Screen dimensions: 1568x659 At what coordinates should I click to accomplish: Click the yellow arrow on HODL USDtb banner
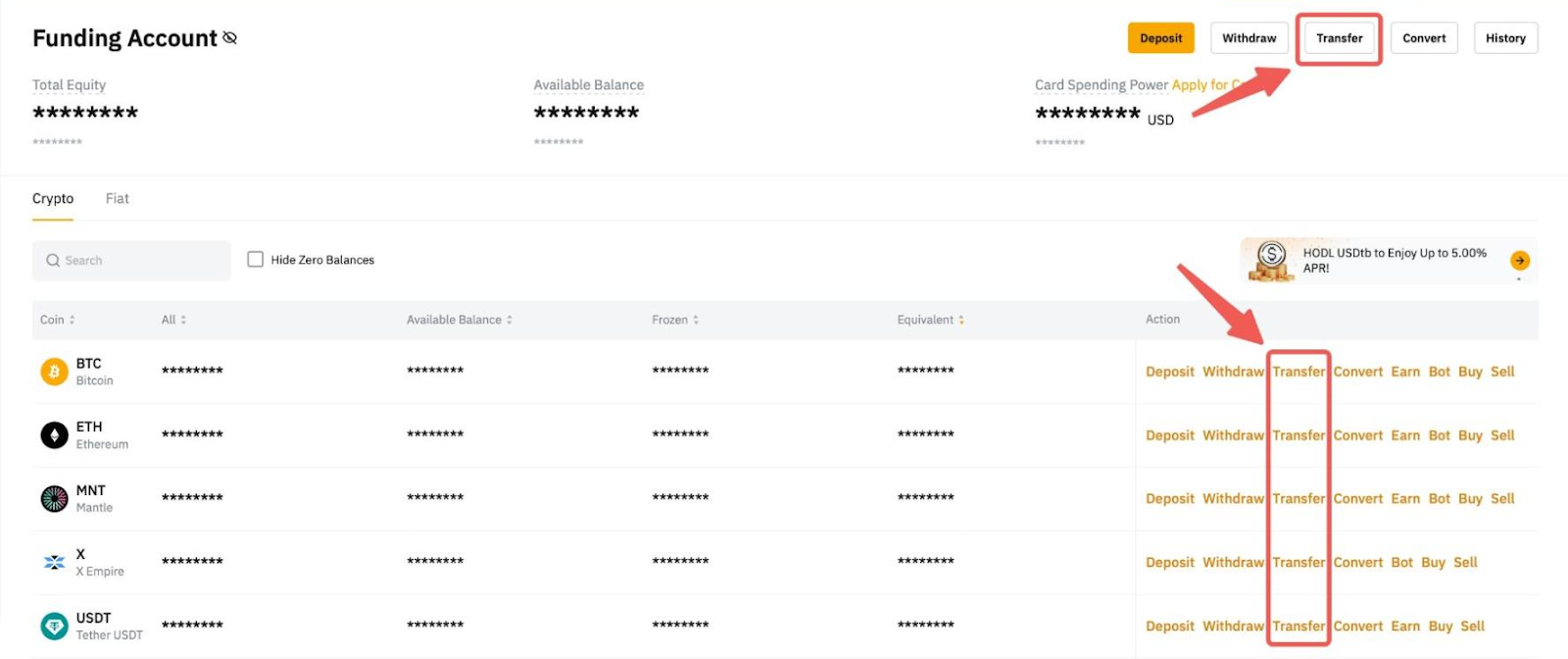[x=1519, y=260]
